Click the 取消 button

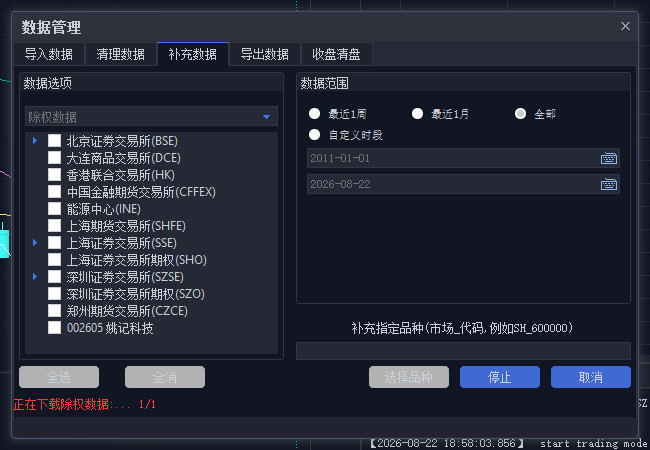click(591, 377)
